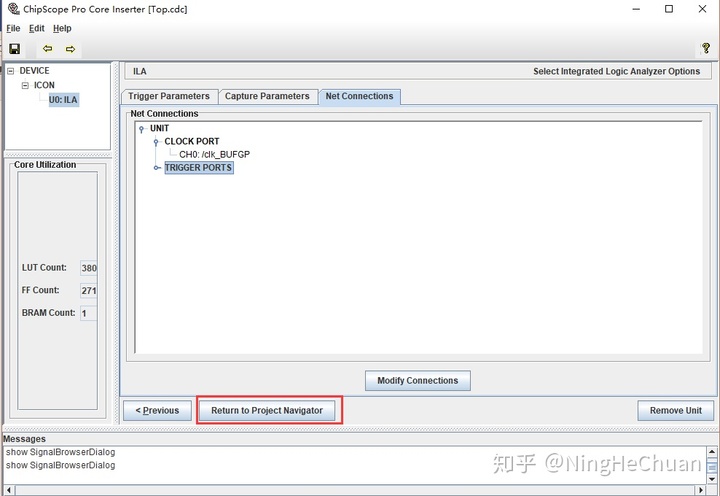Expand the TRIGGER PORTS node handle
This screenshot has width=720, height=496.
point(157,168)
